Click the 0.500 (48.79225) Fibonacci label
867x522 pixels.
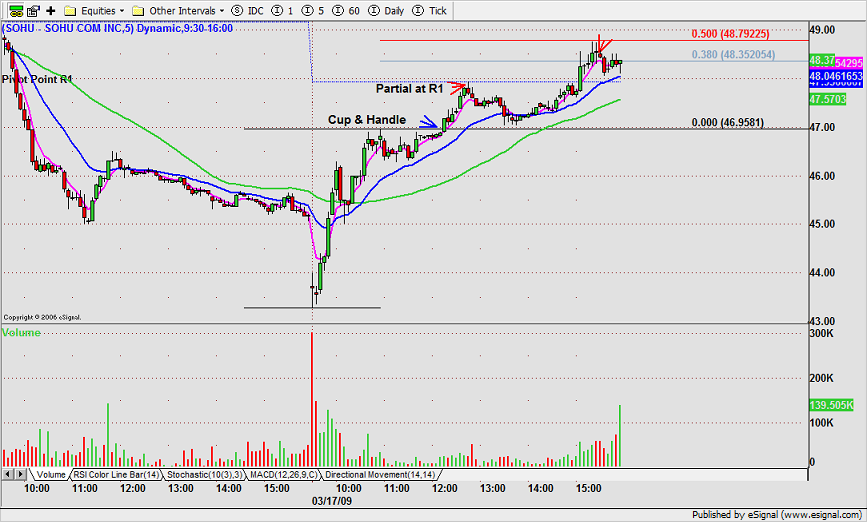pyautogui.click(x=730, y=34)
